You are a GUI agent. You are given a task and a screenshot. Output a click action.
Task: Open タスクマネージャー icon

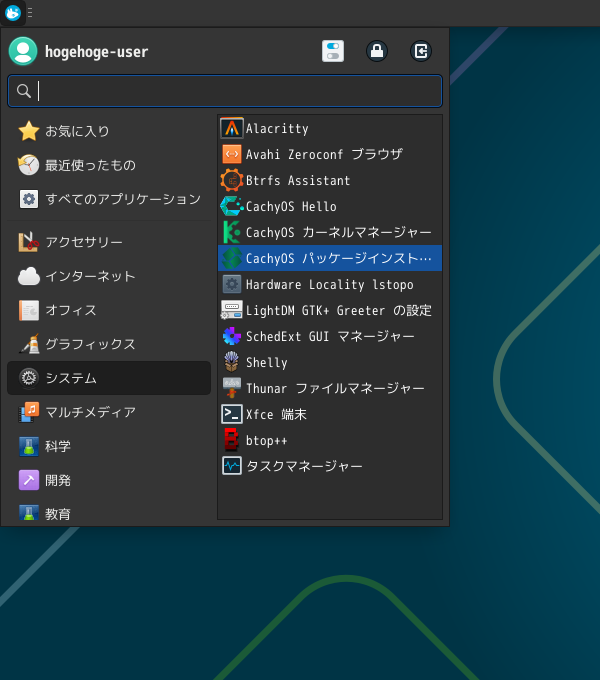(232, 466)
